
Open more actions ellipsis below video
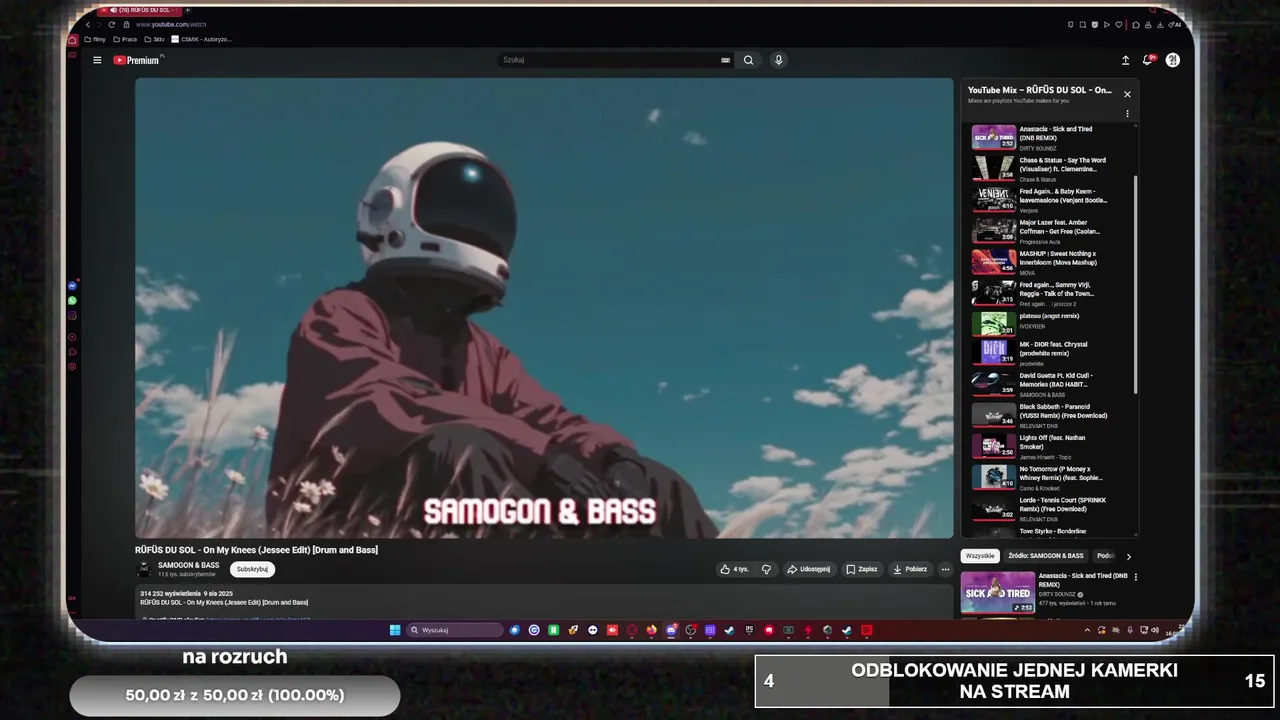click(x=945, y=569)
